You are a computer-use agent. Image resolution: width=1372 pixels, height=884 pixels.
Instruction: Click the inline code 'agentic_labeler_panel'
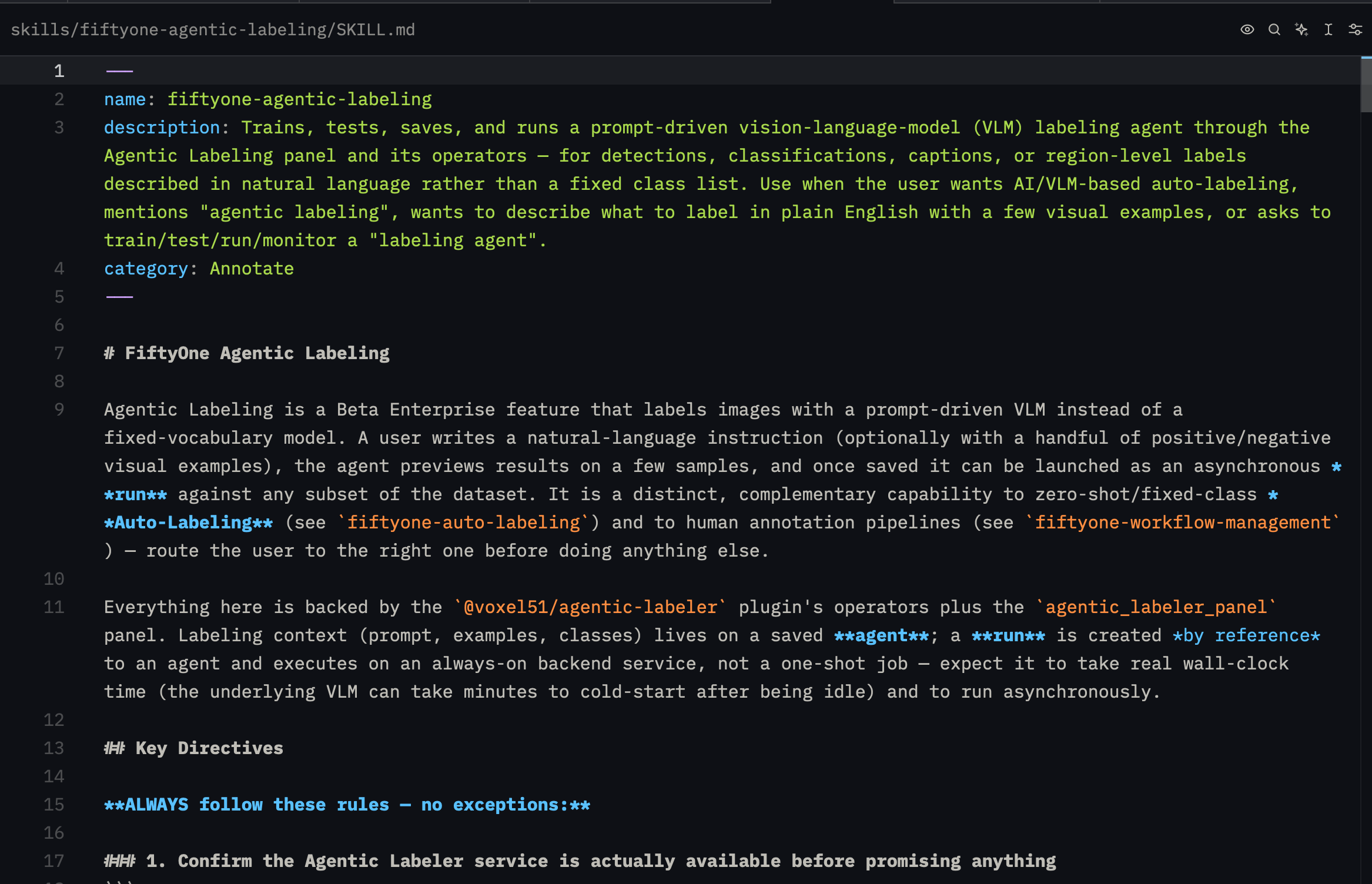1156,607
